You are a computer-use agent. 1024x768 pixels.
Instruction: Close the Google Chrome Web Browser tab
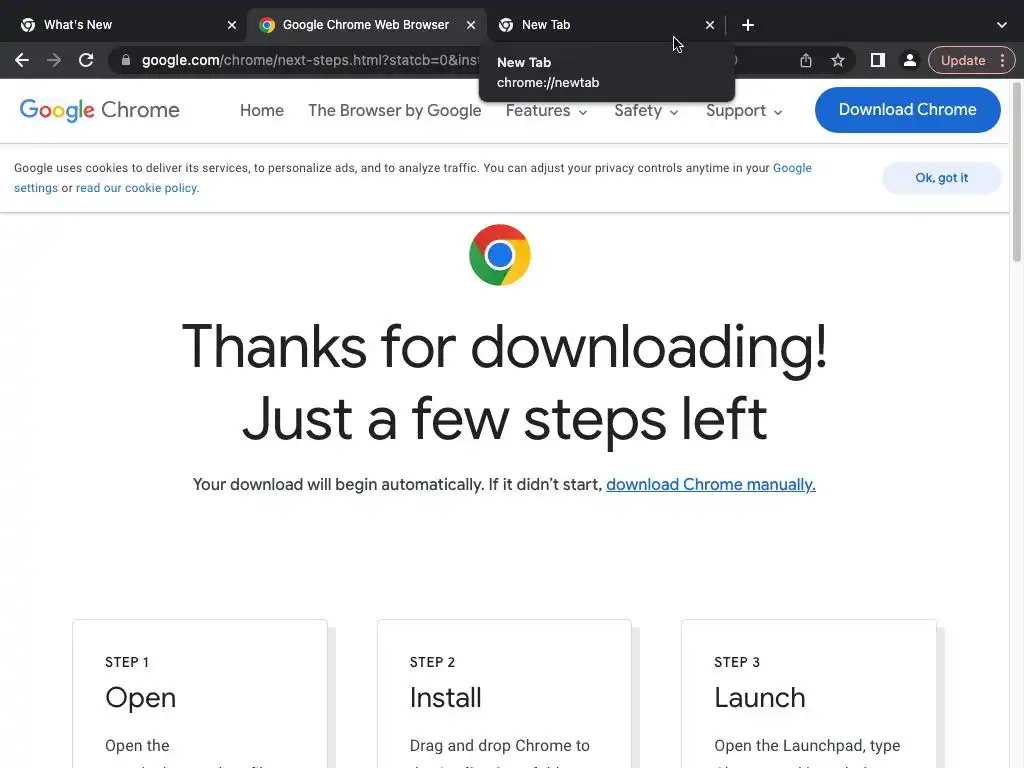point(471,25)
